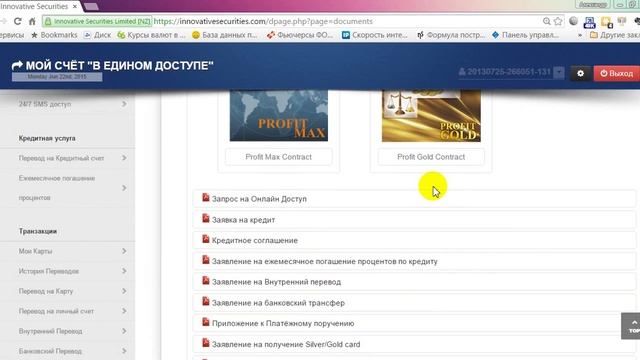Close the Innovative Securities browser tab
The image size is (640, 360).
click(75, 7)
